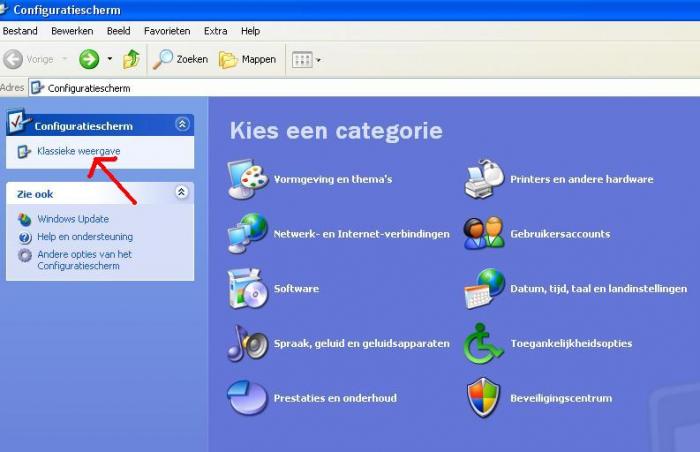Click the pie chart Prestaties icon
The width and height of the screenshot is (700, 452).
(x=247, y=398)
